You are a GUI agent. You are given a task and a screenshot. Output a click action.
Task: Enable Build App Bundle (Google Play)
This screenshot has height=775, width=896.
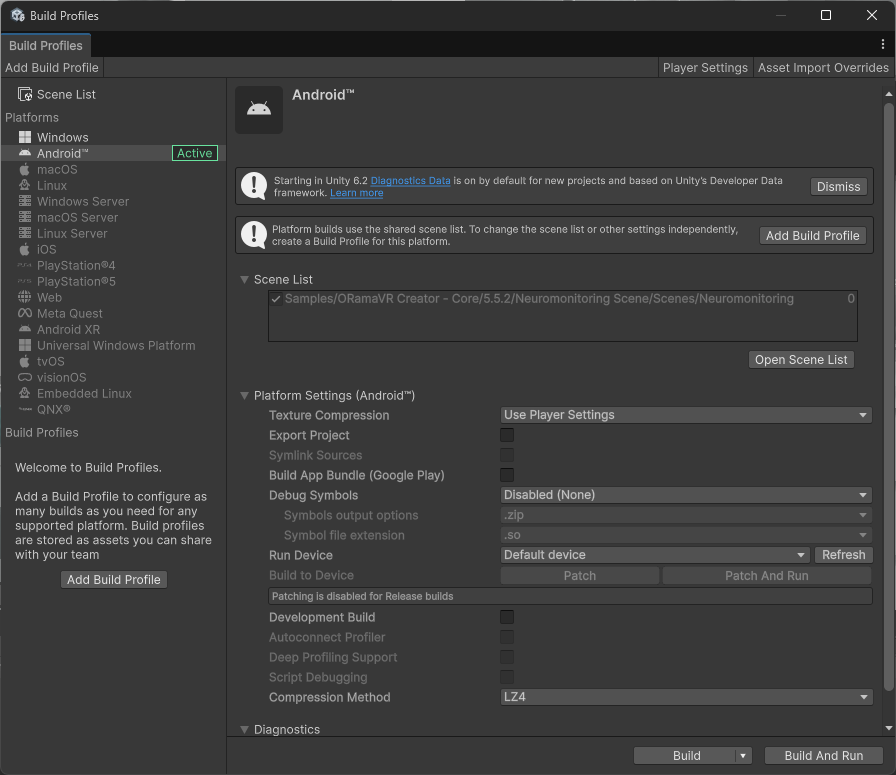coord(507,475)
